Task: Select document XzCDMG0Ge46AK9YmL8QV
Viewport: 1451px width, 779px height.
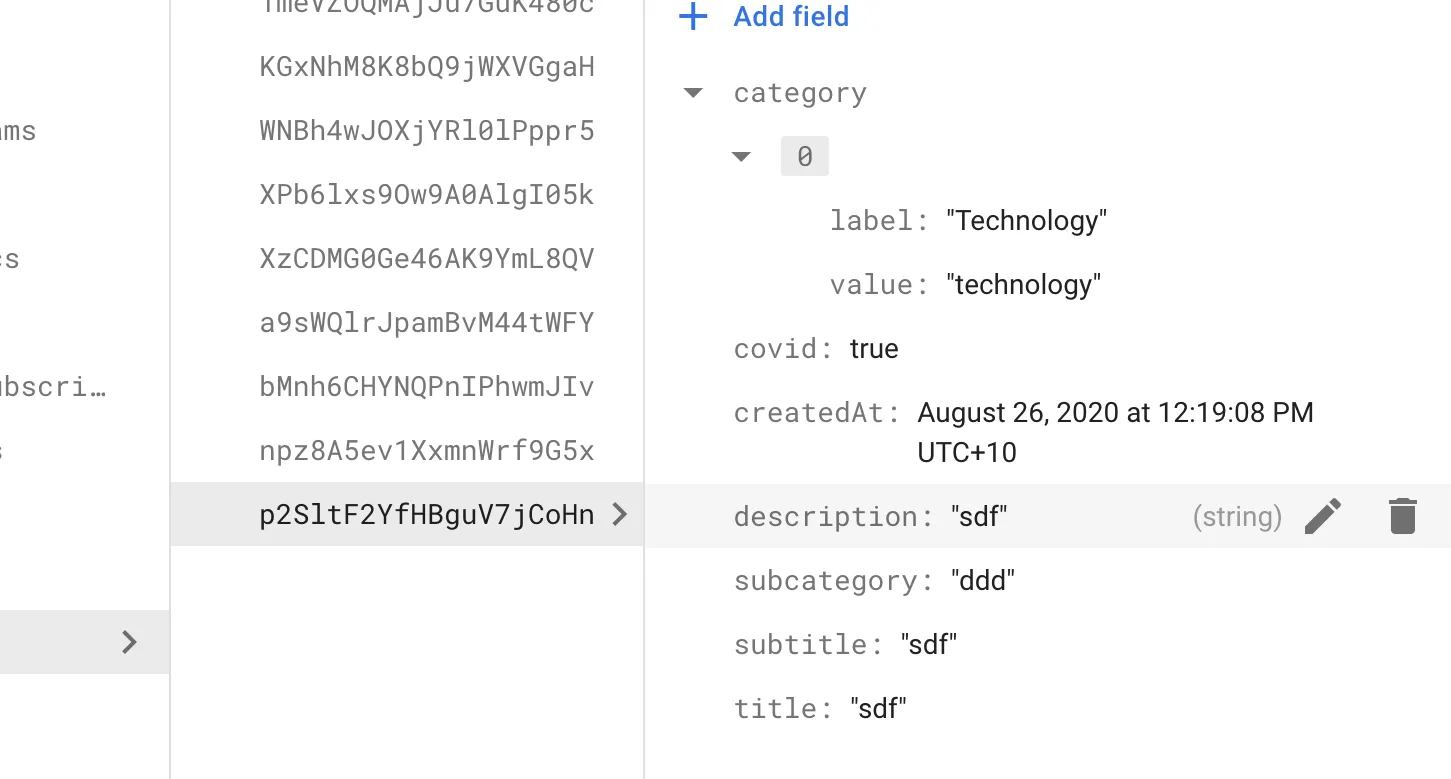Action: (x=427, y=259)
